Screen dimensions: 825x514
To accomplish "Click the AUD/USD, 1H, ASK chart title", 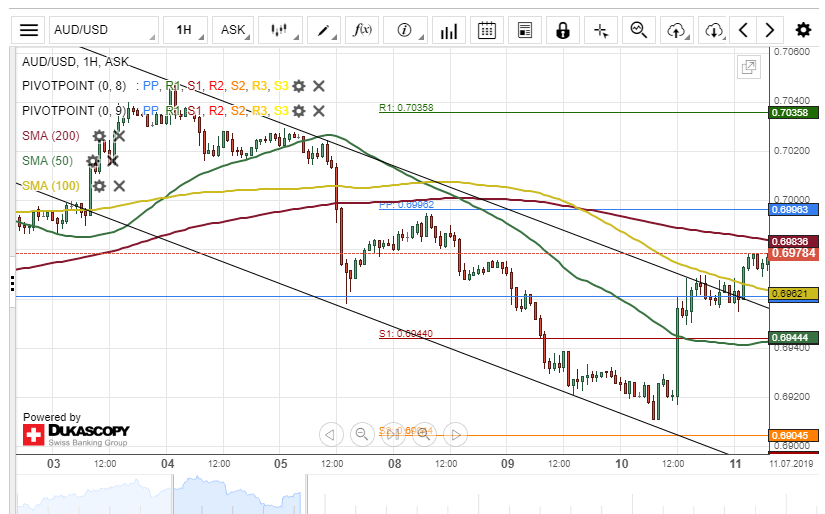I will [x=75, y=62].
